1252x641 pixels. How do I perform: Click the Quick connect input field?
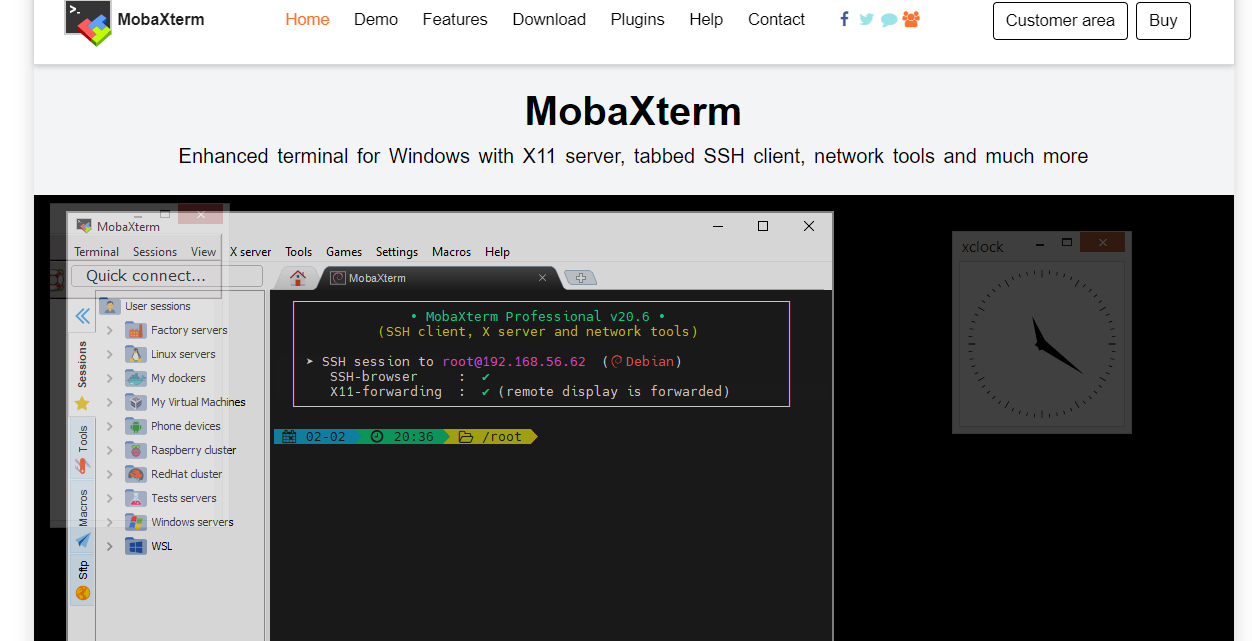pos(167,276)
